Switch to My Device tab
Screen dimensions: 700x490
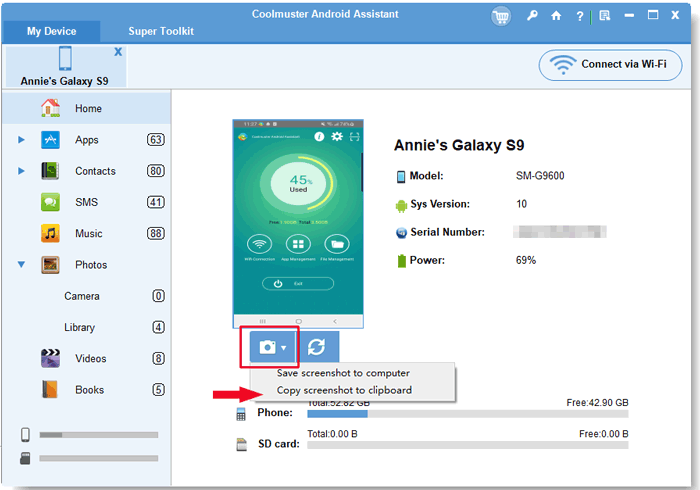51,31
